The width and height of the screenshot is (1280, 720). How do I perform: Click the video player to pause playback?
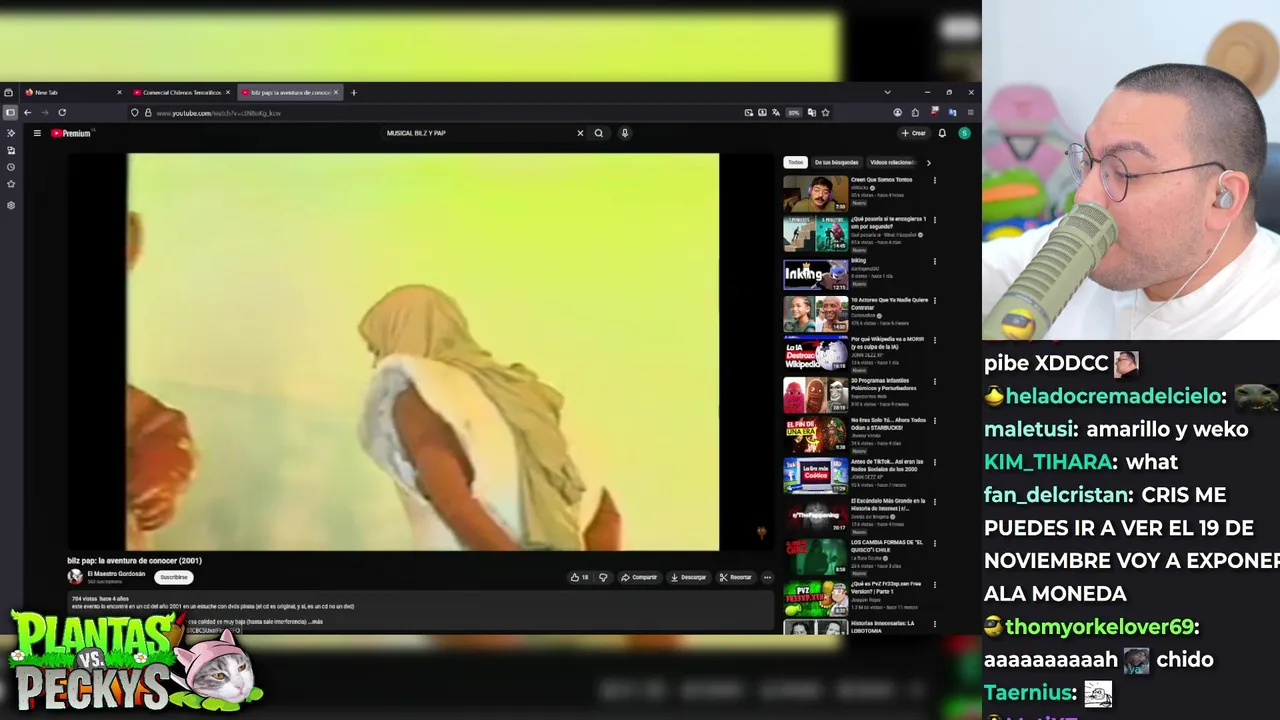[422, 351]
